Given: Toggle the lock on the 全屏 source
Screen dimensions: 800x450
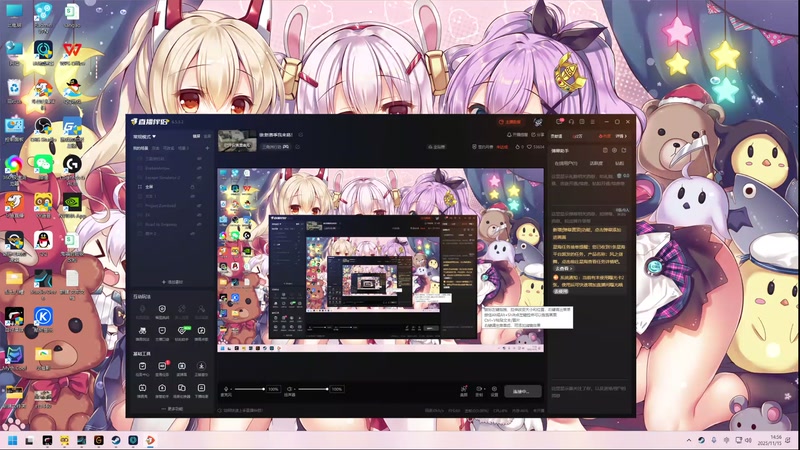Looking at the screenshot, I should 192,187.
